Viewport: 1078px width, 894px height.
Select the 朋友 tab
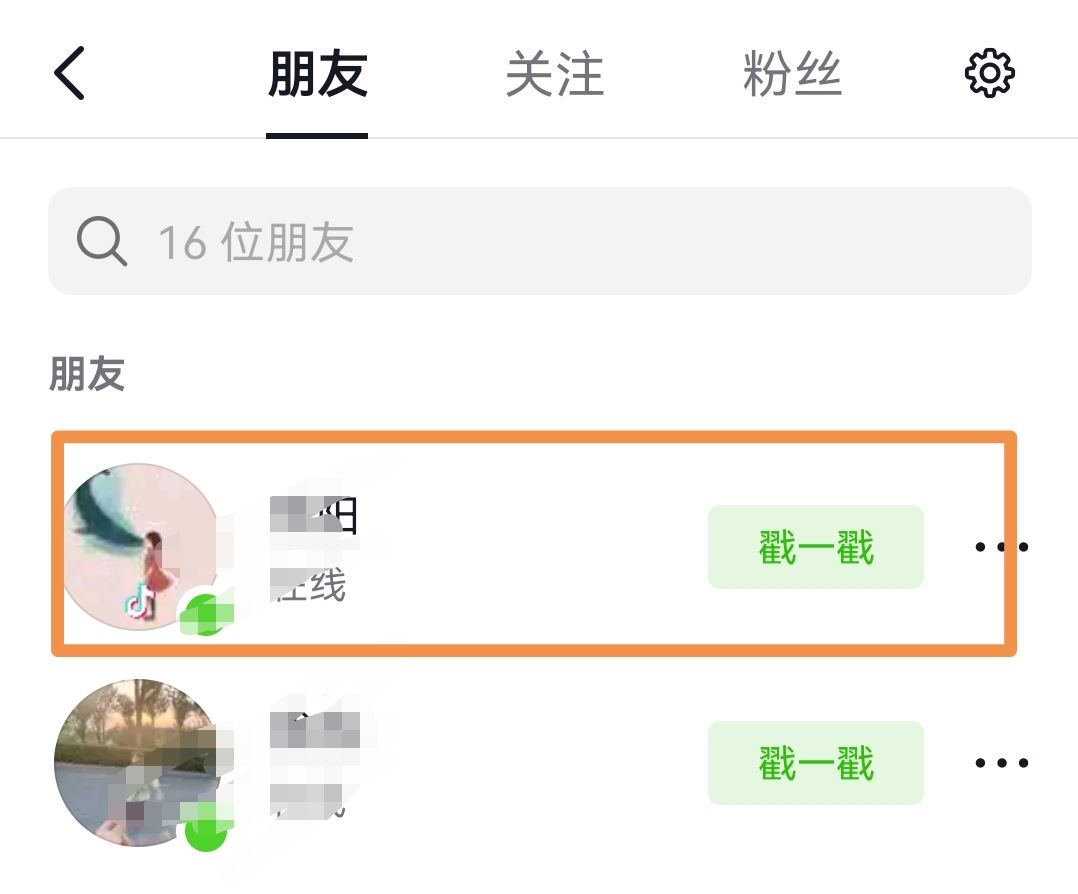[x=317, y=74]
